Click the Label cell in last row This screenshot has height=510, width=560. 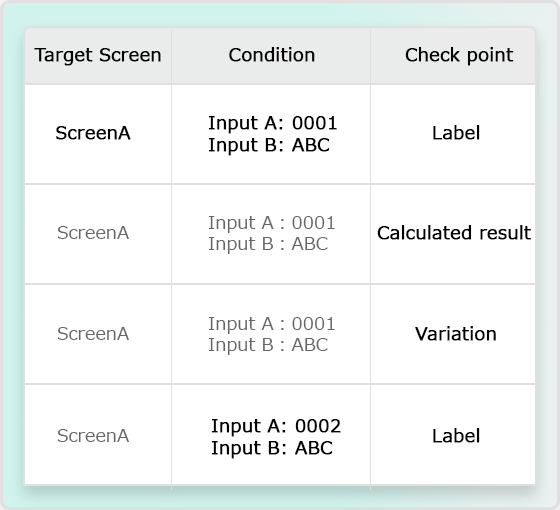click(x=453, y=435)
